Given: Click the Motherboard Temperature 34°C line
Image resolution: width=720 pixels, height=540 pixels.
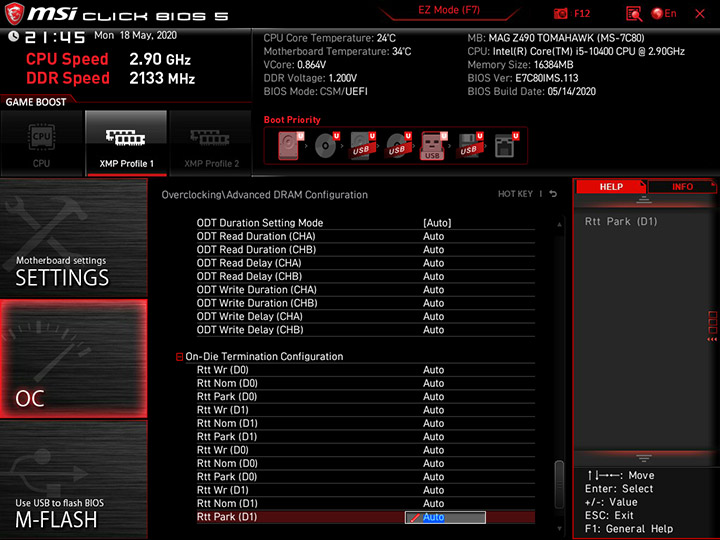Looking at the screenshot, I should 338,51.
